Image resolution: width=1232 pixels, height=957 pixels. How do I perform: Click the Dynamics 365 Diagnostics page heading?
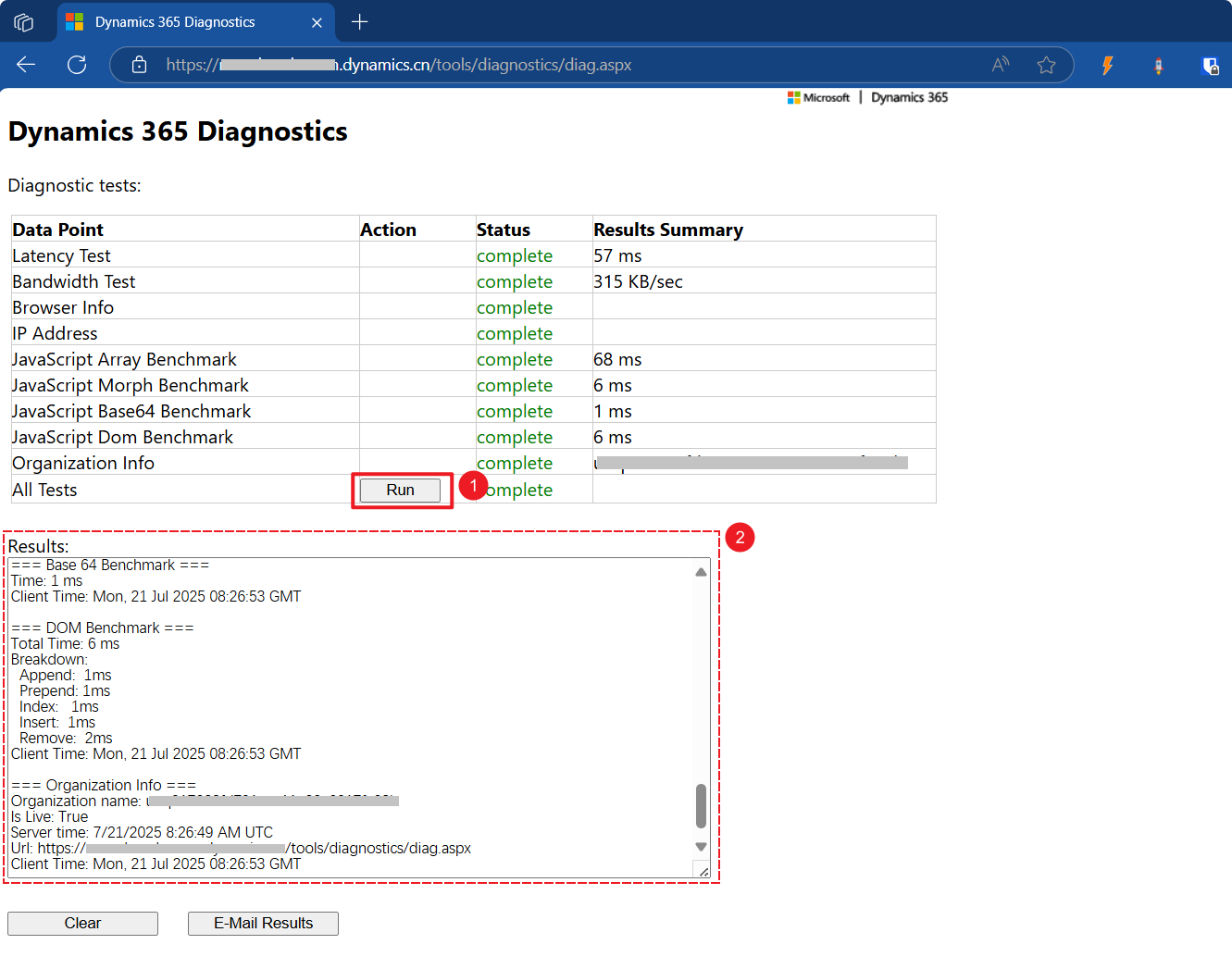178,131
